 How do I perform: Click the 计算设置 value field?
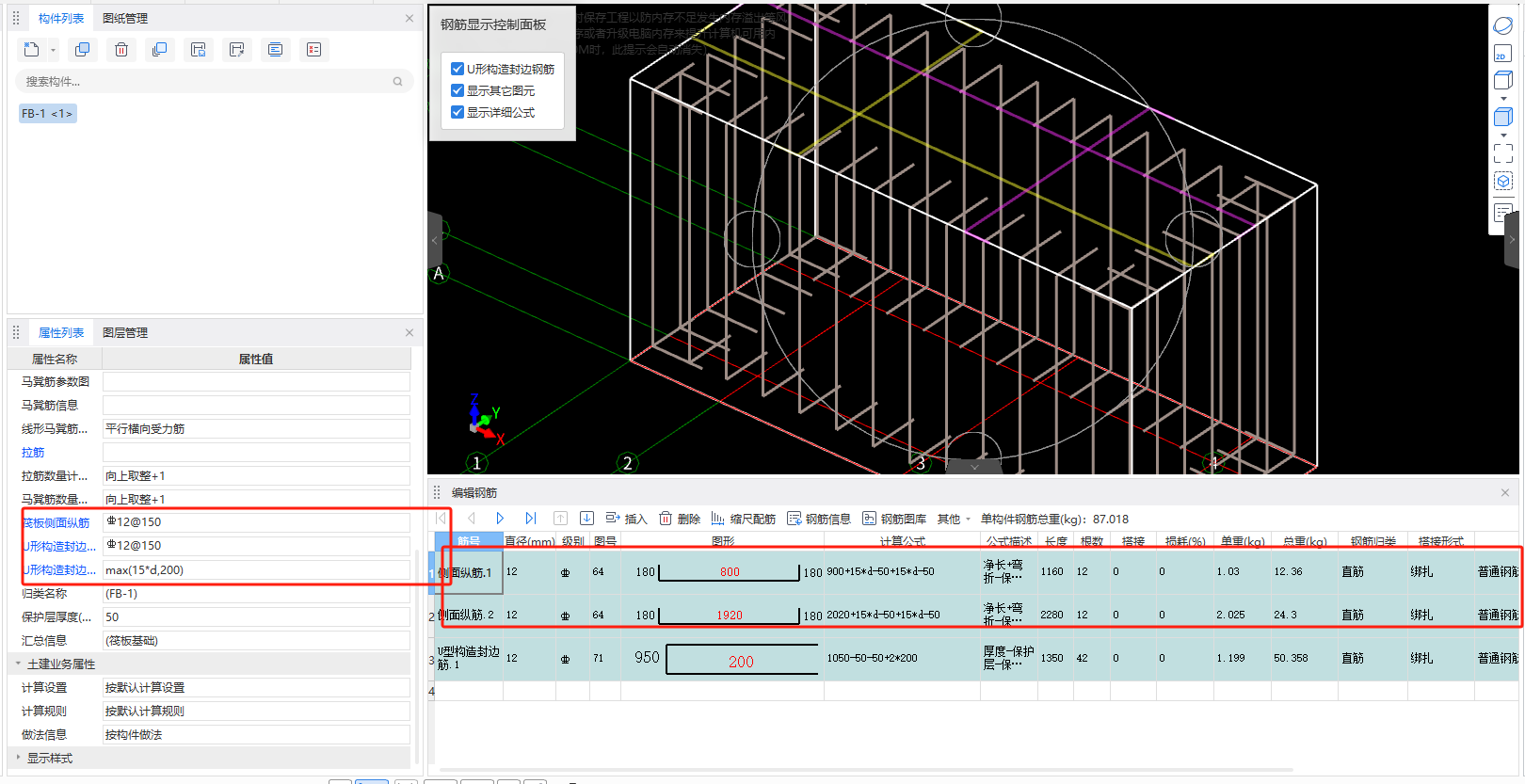tap(256, 688)
